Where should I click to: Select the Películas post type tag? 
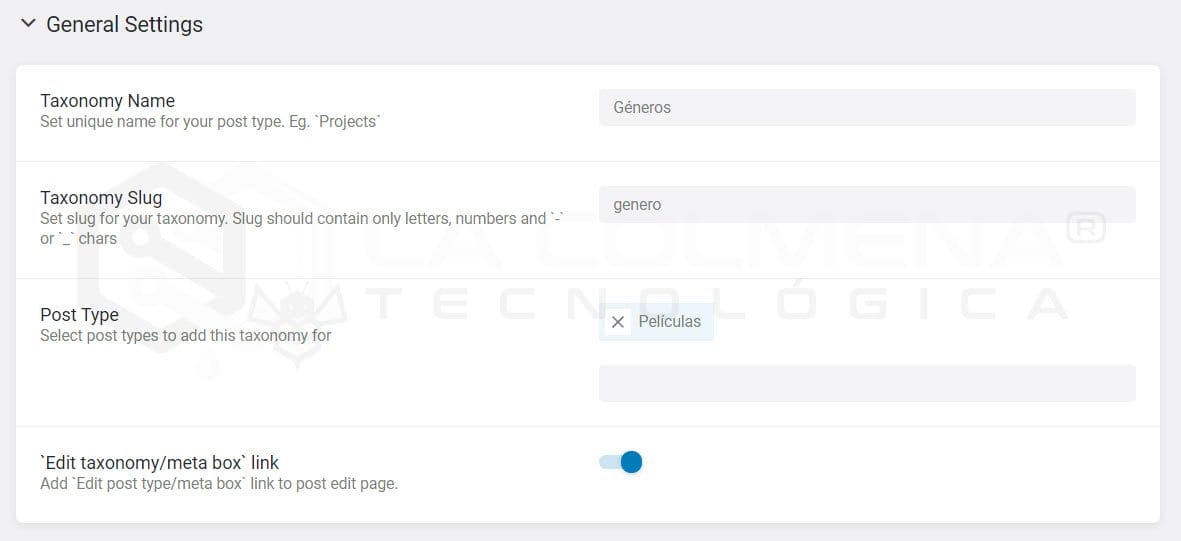click(x=669, y=322)
